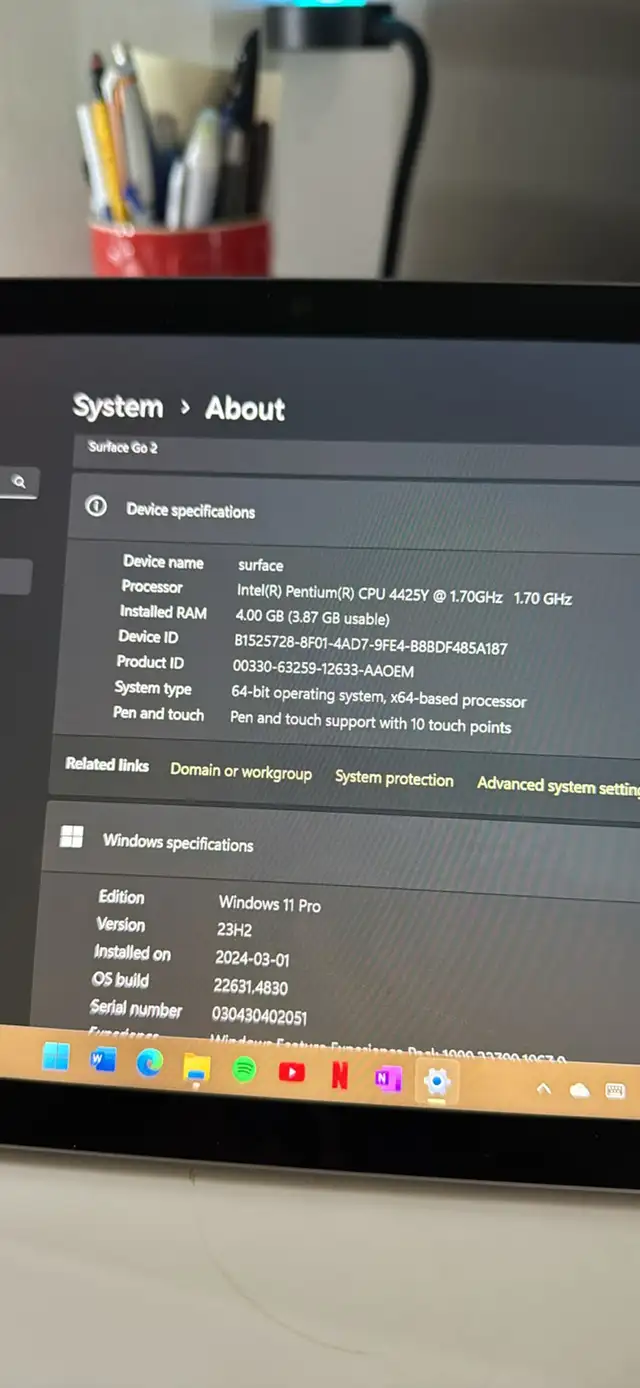Click the Windows specifications logo icon

(x=72, y=837)
